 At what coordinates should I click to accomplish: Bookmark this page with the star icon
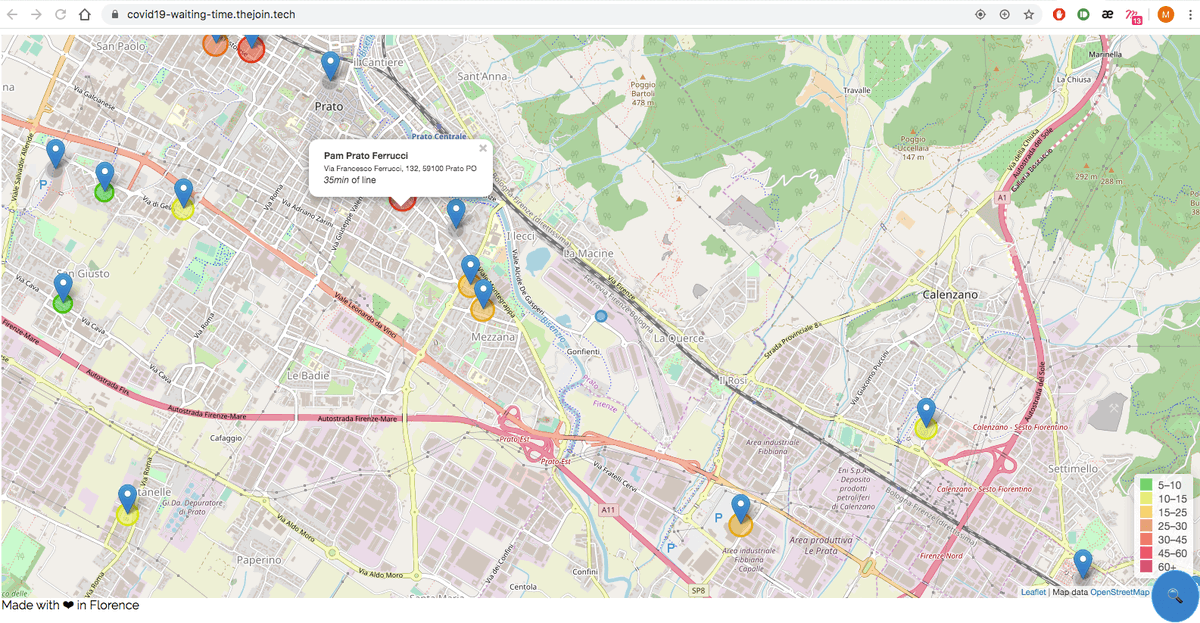[1029, 14]
